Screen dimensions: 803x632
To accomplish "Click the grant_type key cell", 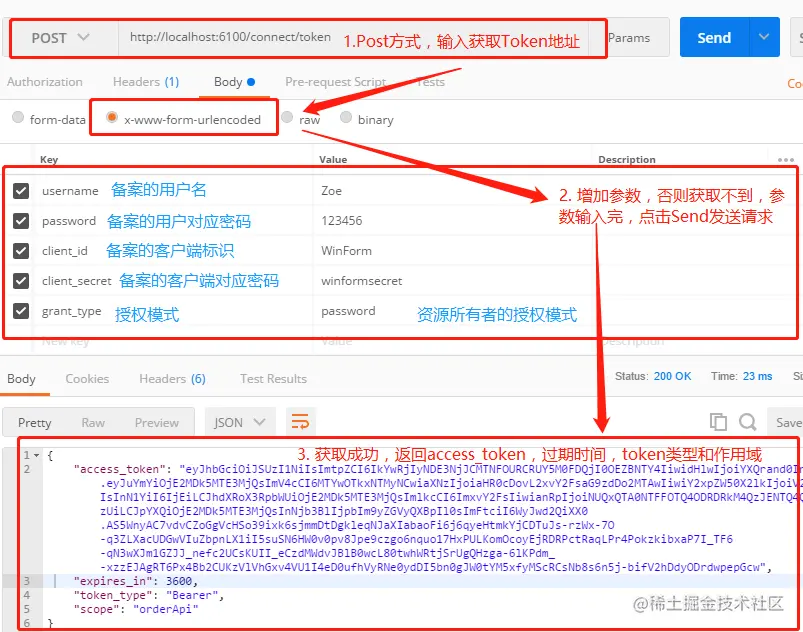I will pyautogui.click(x=173, y=311).
